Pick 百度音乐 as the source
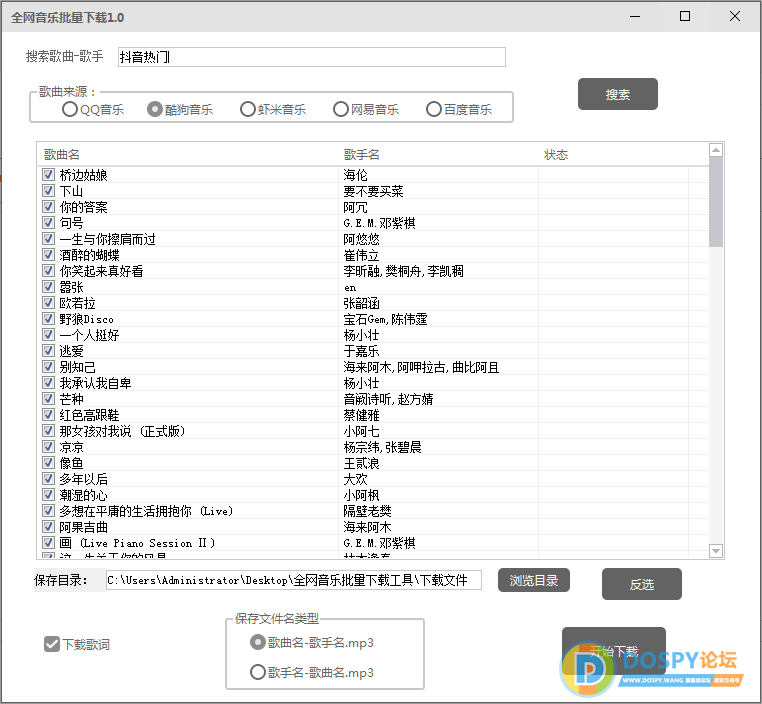 click(433, 109)
